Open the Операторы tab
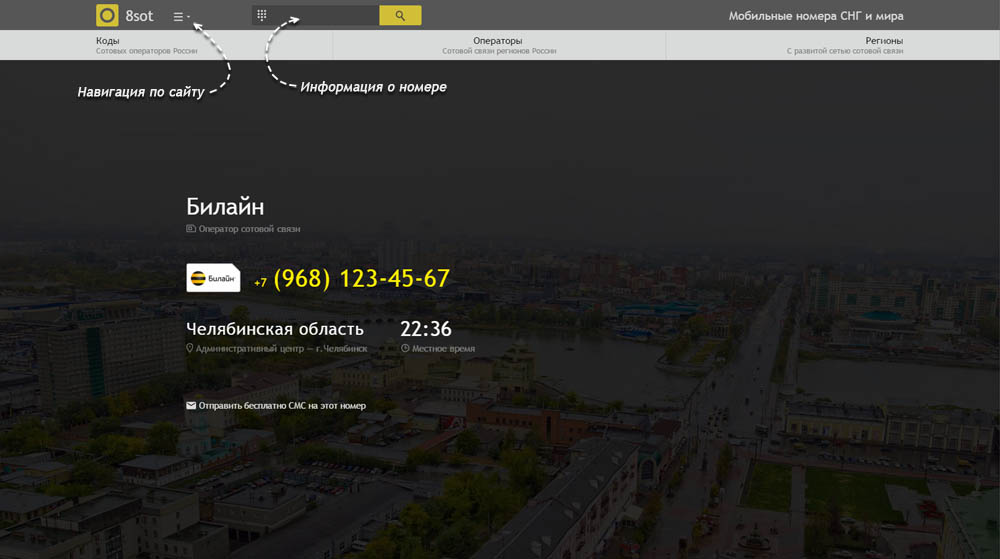1000x559 pixels. [499, 45]
